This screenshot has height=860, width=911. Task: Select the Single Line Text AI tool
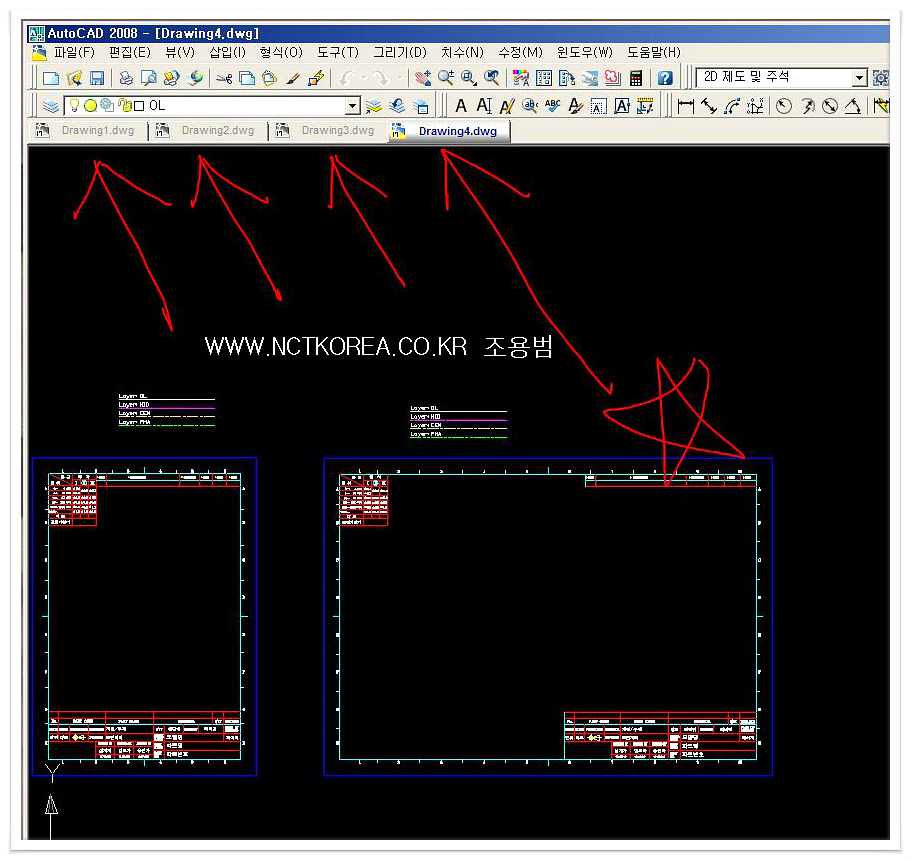[x=484, y=106]
